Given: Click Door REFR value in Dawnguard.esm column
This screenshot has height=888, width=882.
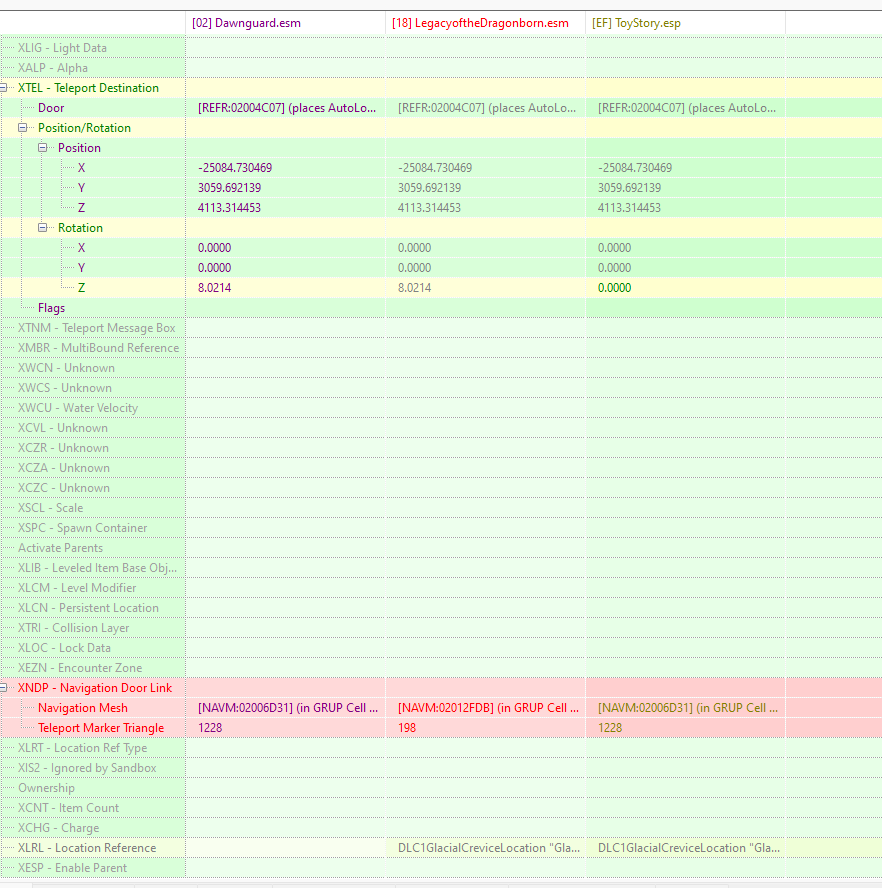Looking at the screenshot, I should click(x=287, y=108).
